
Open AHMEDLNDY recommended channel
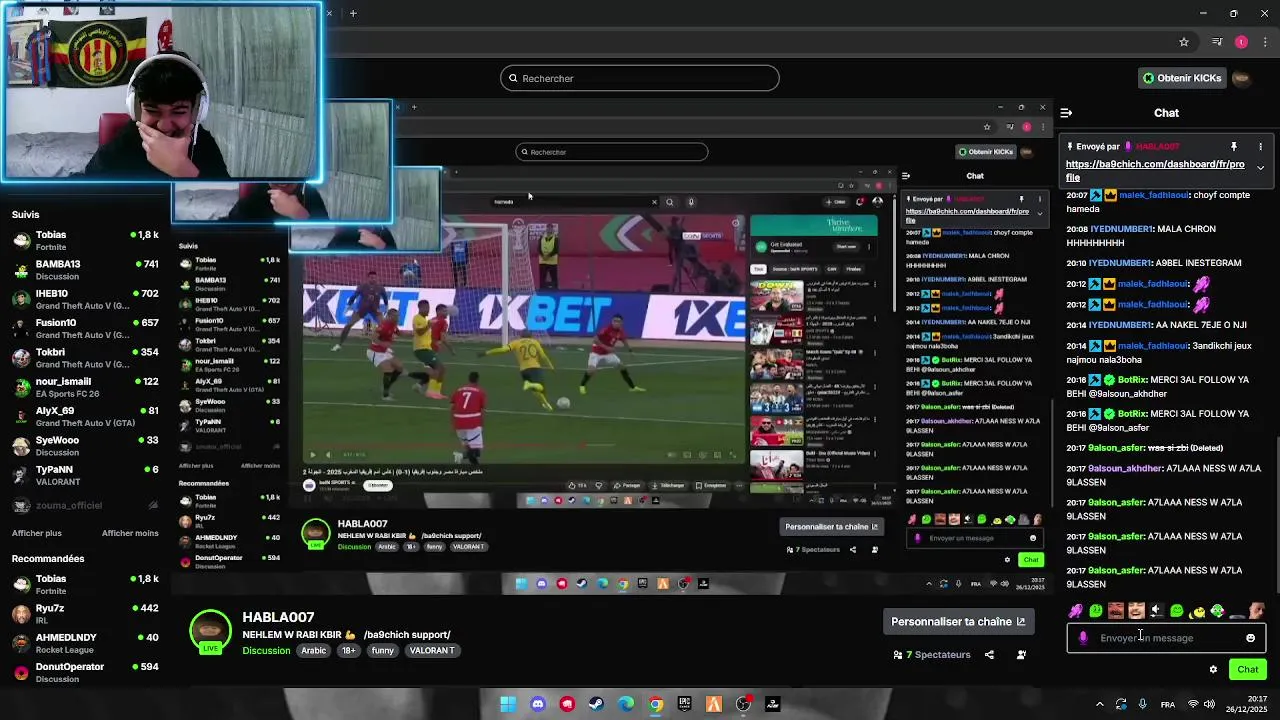85,643
